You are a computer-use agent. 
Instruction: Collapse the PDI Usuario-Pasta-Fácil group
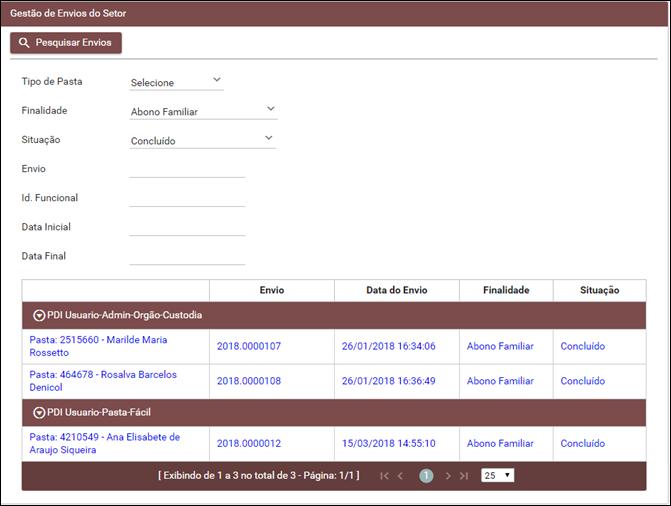click(39, 412)
